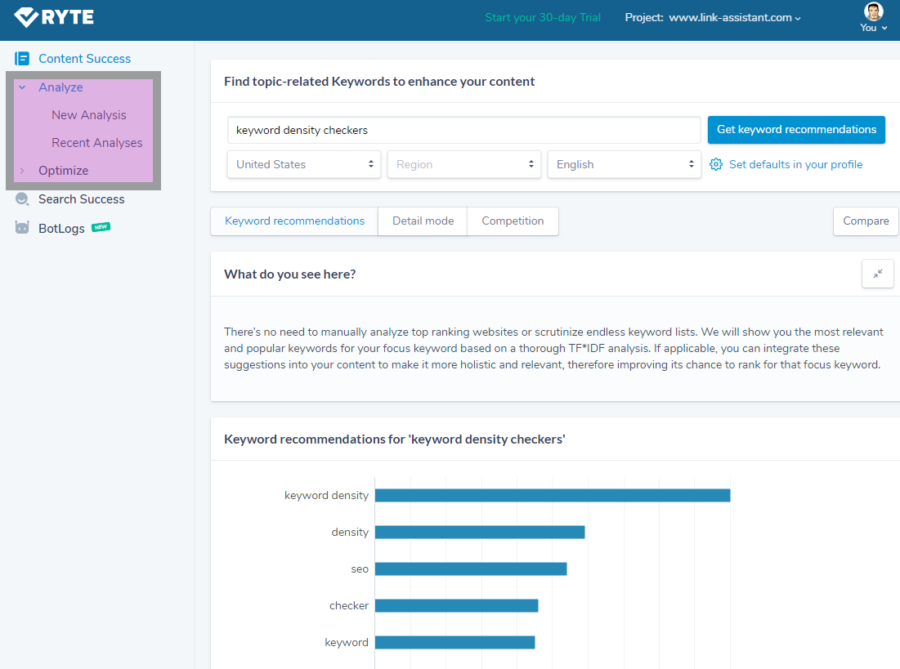Screen dimensions: 900x669
Task: Open the You account menu
Action: point(873,28)
